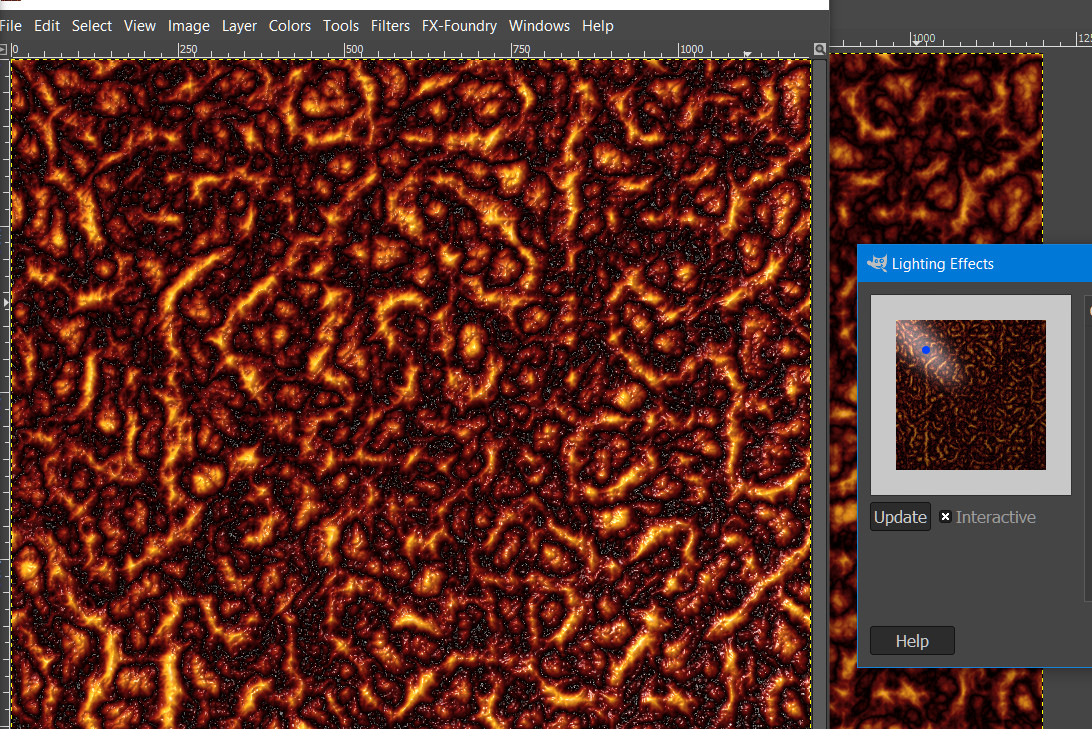Open the Colors menu

pos(290,26)
